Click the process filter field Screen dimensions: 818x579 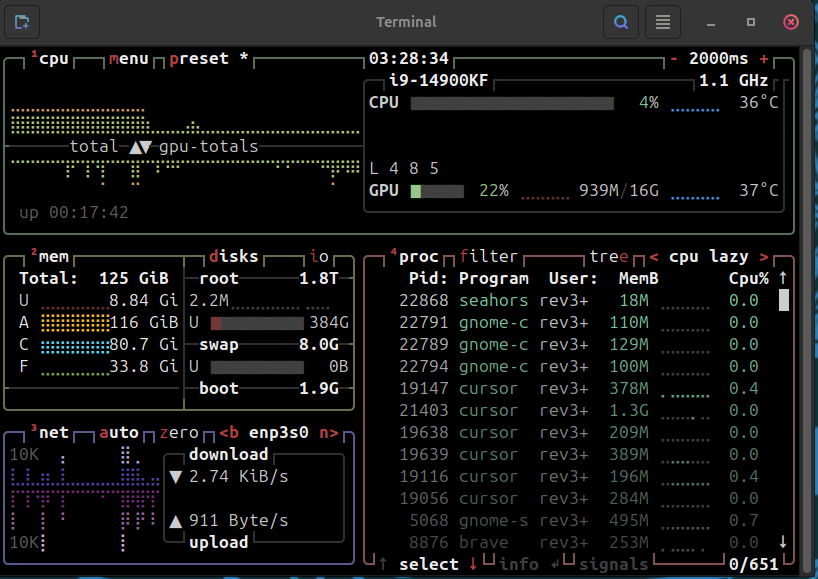489,257
